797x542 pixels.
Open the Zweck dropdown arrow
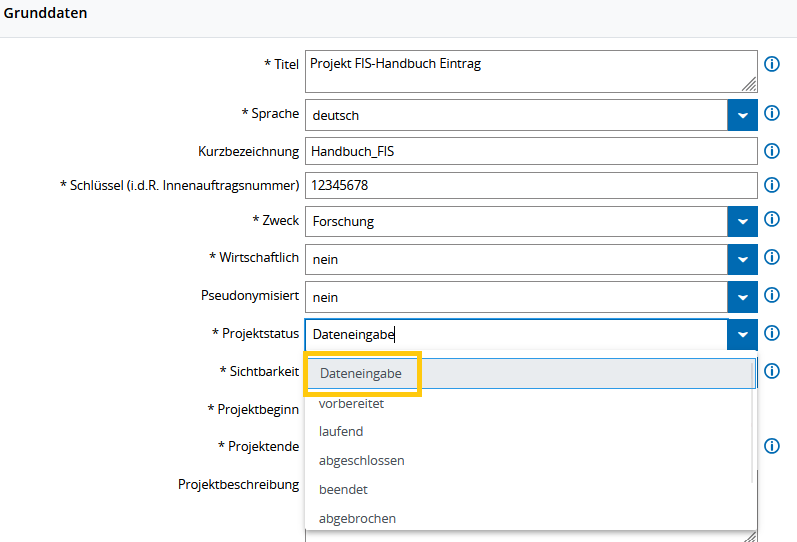(x=742, y=221)
